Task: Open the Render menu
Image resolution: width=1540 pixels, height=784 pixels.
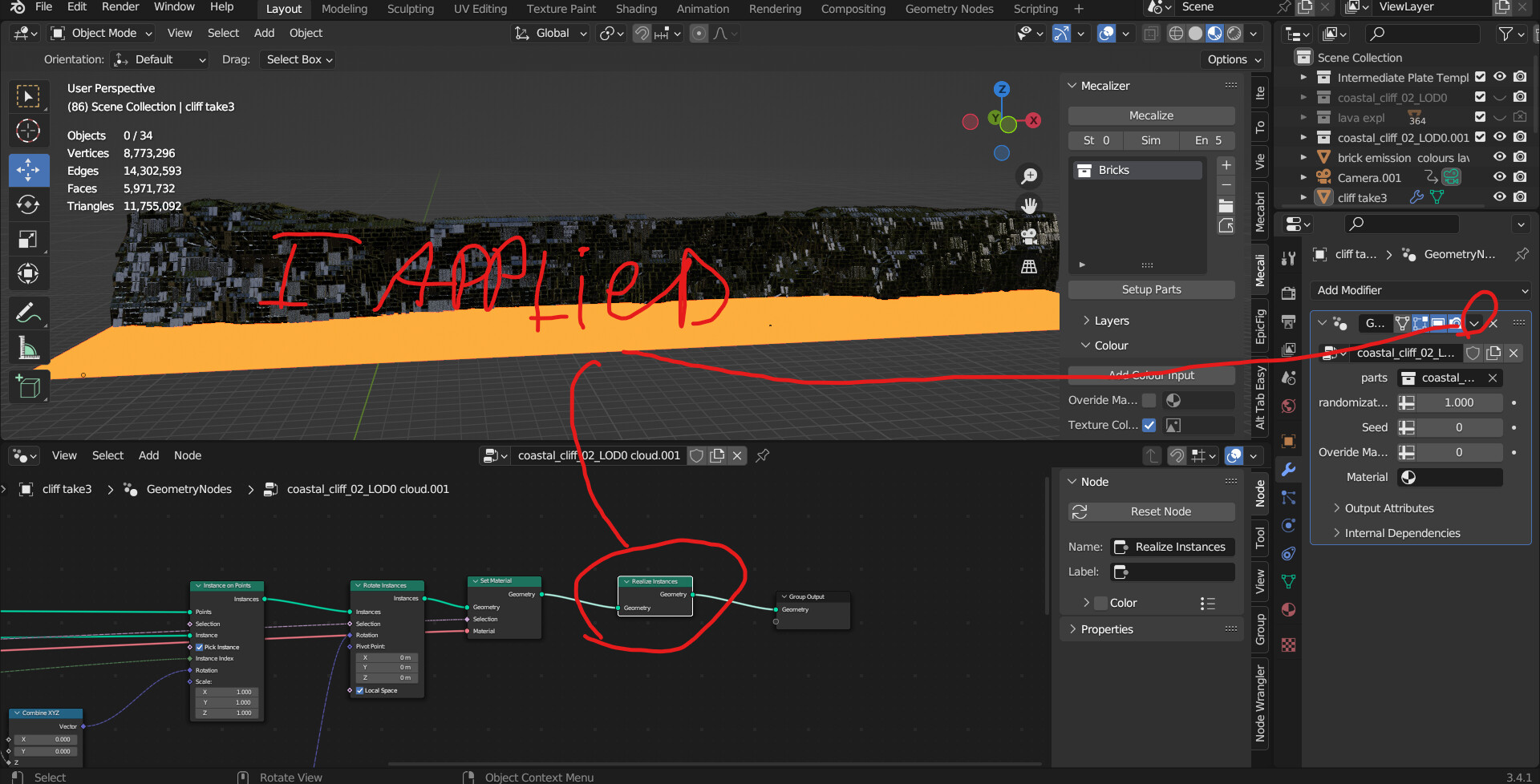Action: 120,7
